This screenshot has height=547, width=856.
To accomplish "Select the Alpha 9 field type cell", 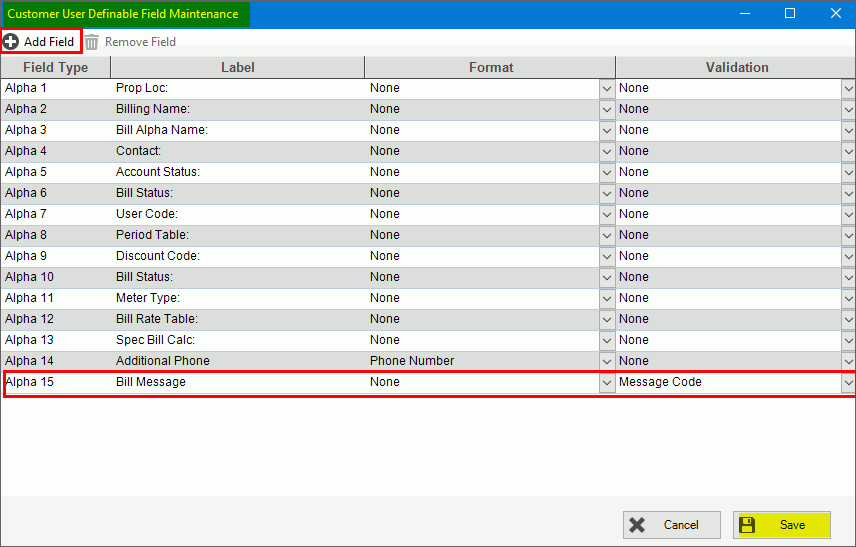I will 55,256.
